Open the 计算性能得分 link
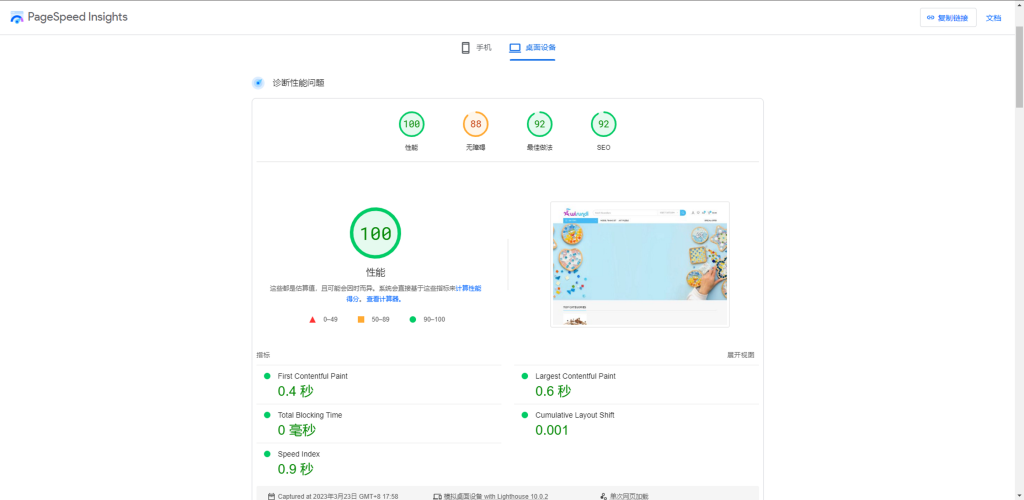The height and width of the screenshot is (500, 1024). coord(468,288)
